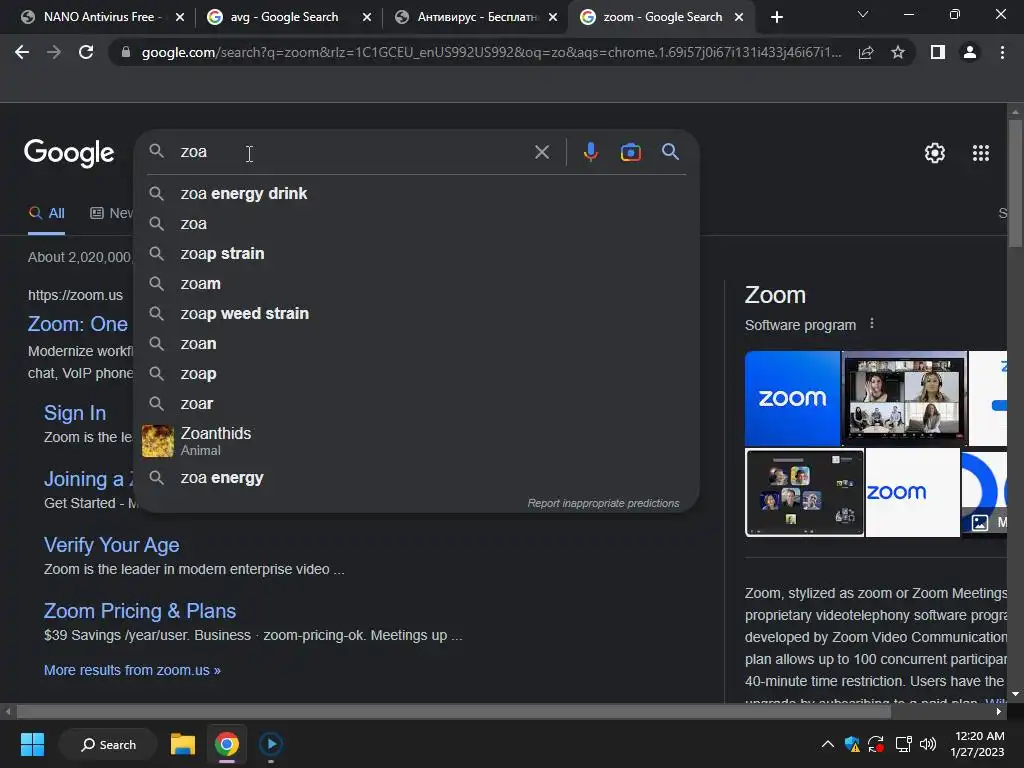This screenshot has width=1024, height=768.
Task: Click the browser back arrow
Action: (22, 52)
